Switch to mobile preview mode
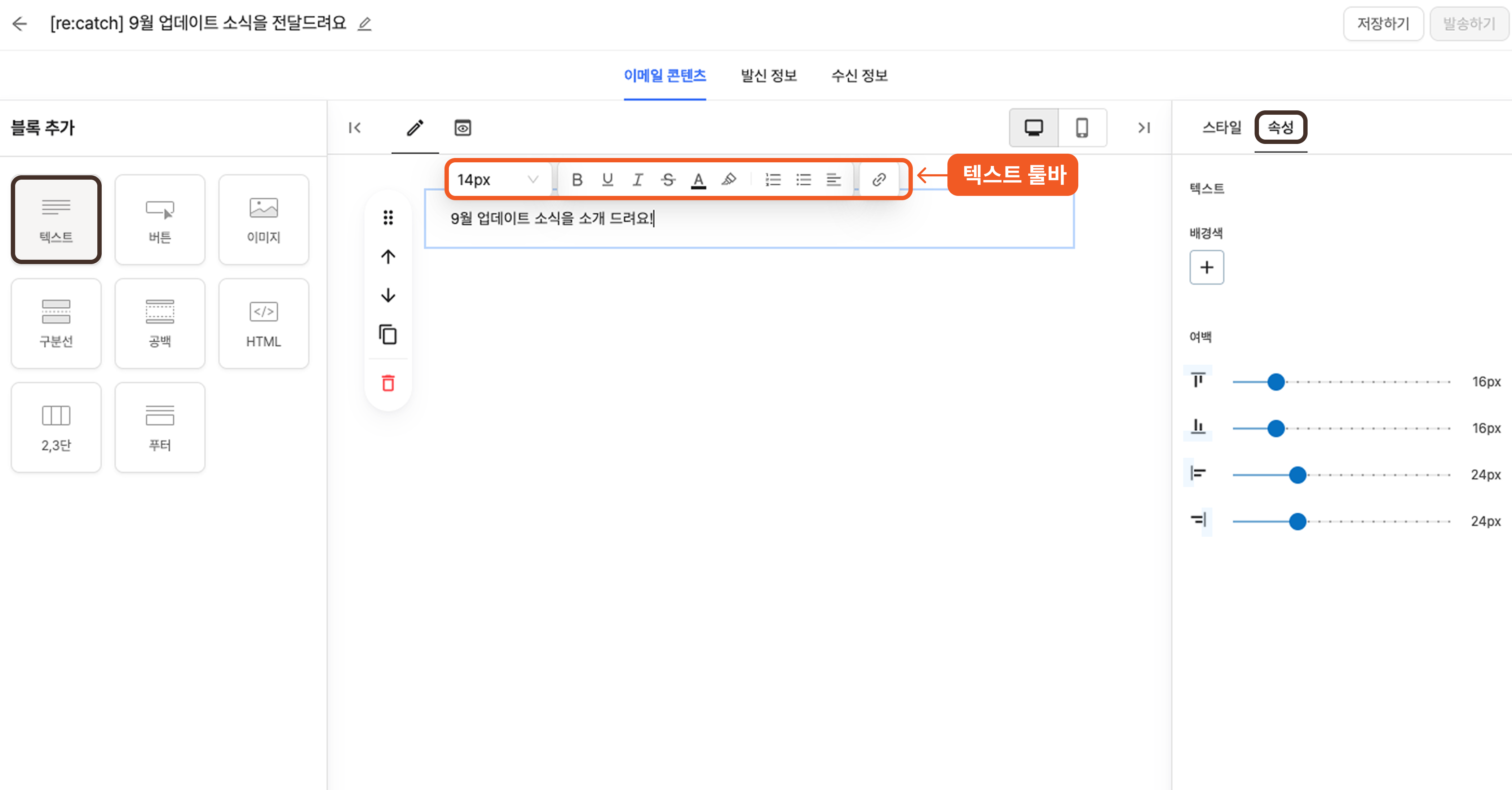 [1082, 127]
